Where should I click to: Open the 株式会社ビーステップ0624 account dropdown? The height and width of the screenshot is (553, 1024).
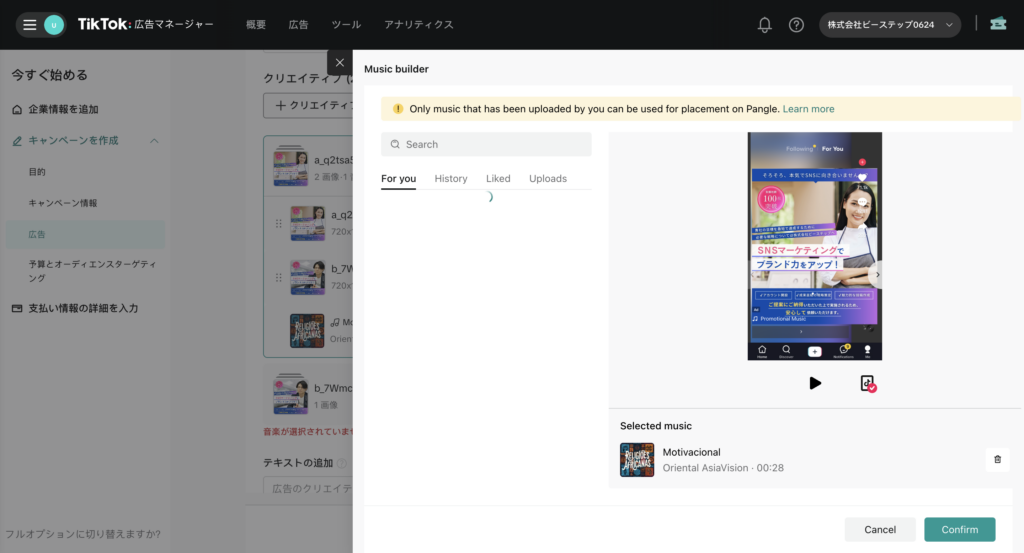[889, 25]
